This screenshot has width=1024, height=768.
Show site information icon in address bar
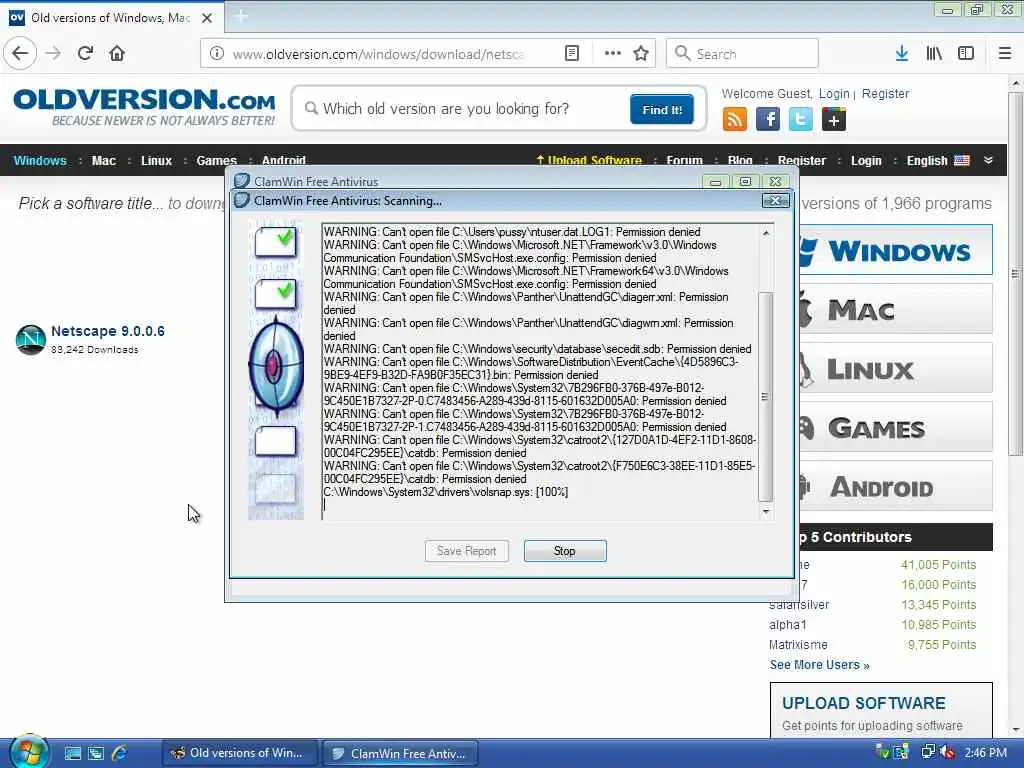coord(217,54)
